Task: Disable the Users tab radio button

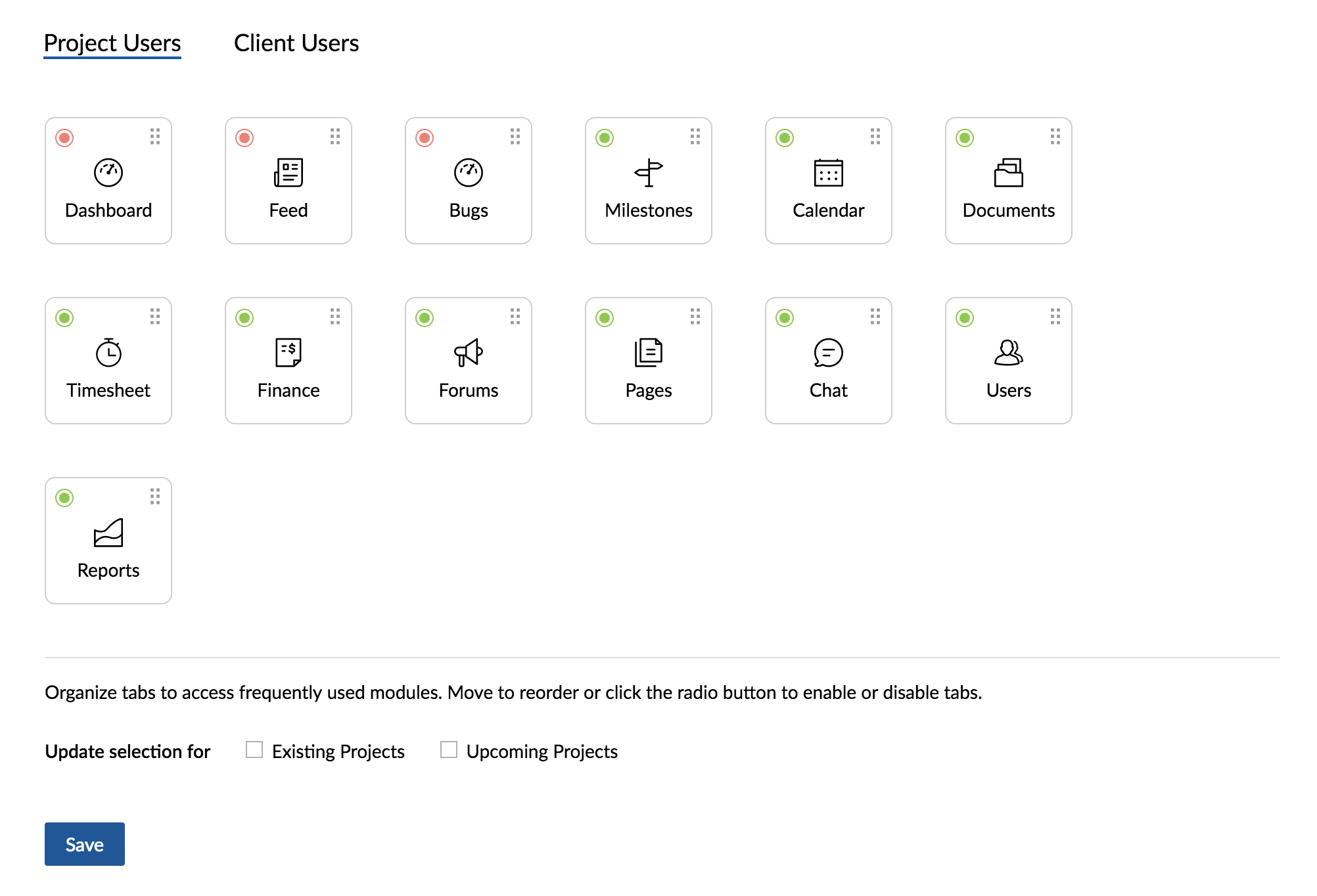Action: click(965, 318)
